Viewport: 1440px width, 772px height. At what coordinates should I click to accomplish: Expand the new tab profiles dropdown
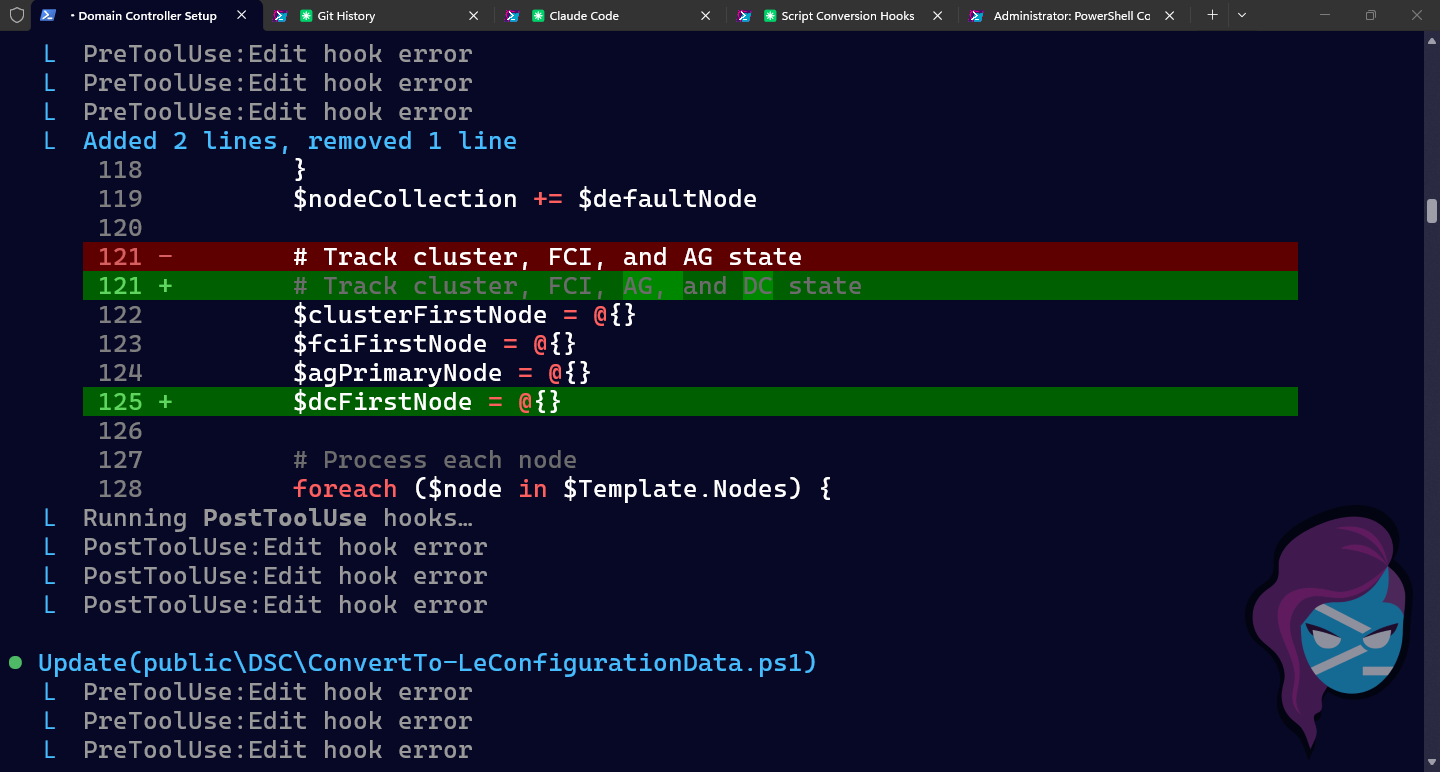pyautogui.click(x=1242, y=15)
